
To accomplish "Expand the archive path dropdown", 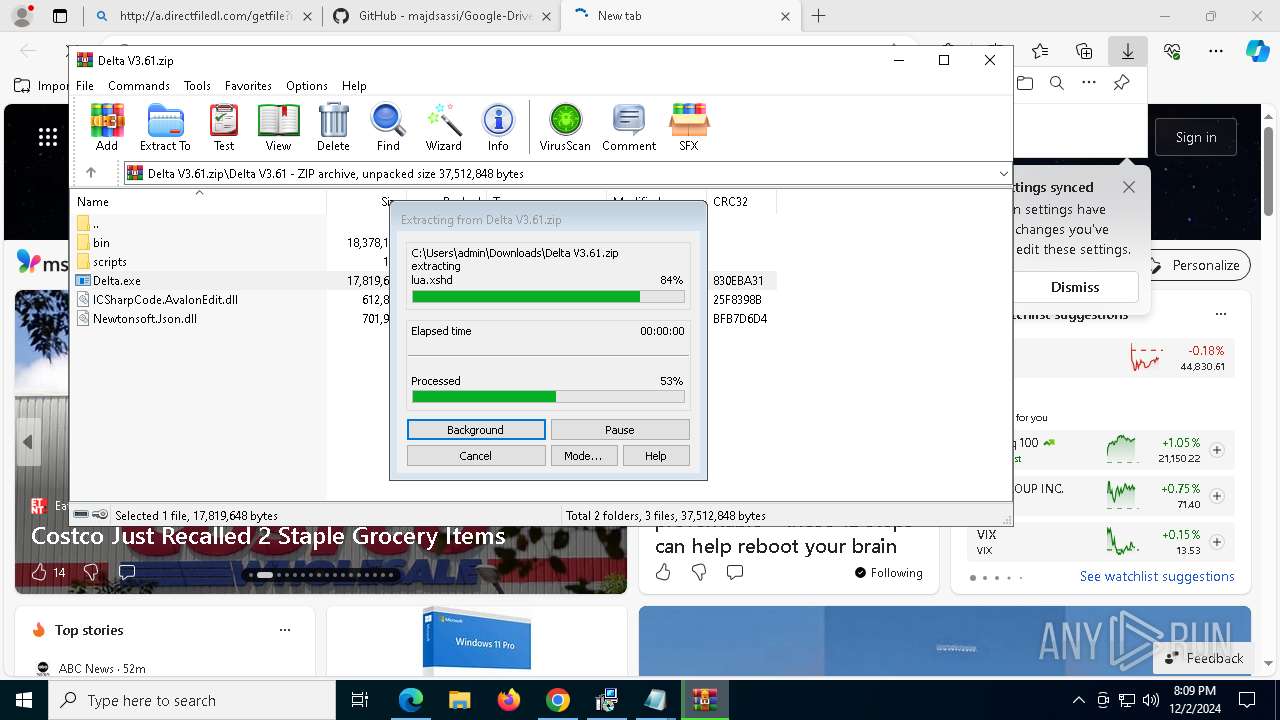I will tap(1003, 174).
